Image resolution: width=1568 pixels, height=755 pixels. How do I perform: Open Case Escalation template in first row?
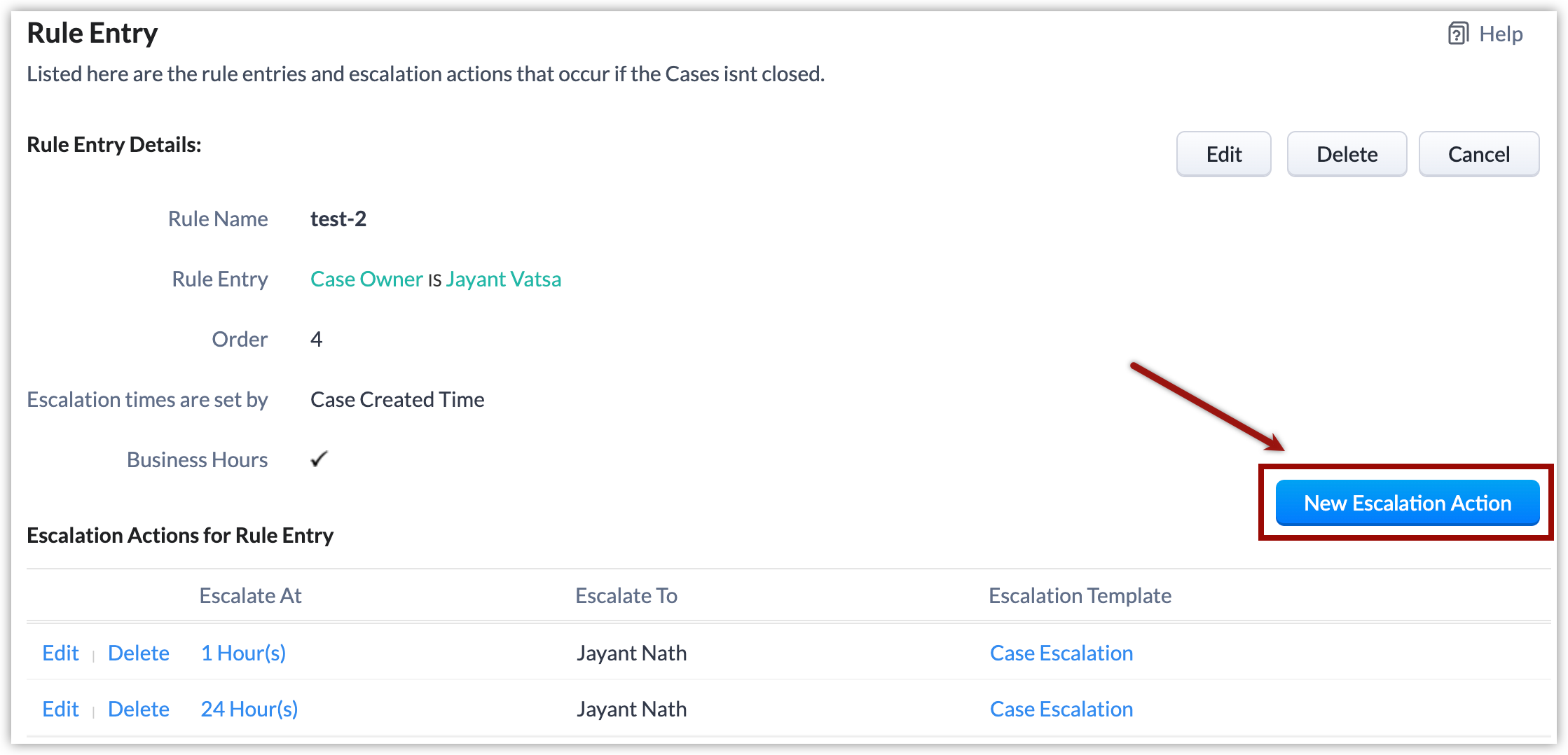1061,653
